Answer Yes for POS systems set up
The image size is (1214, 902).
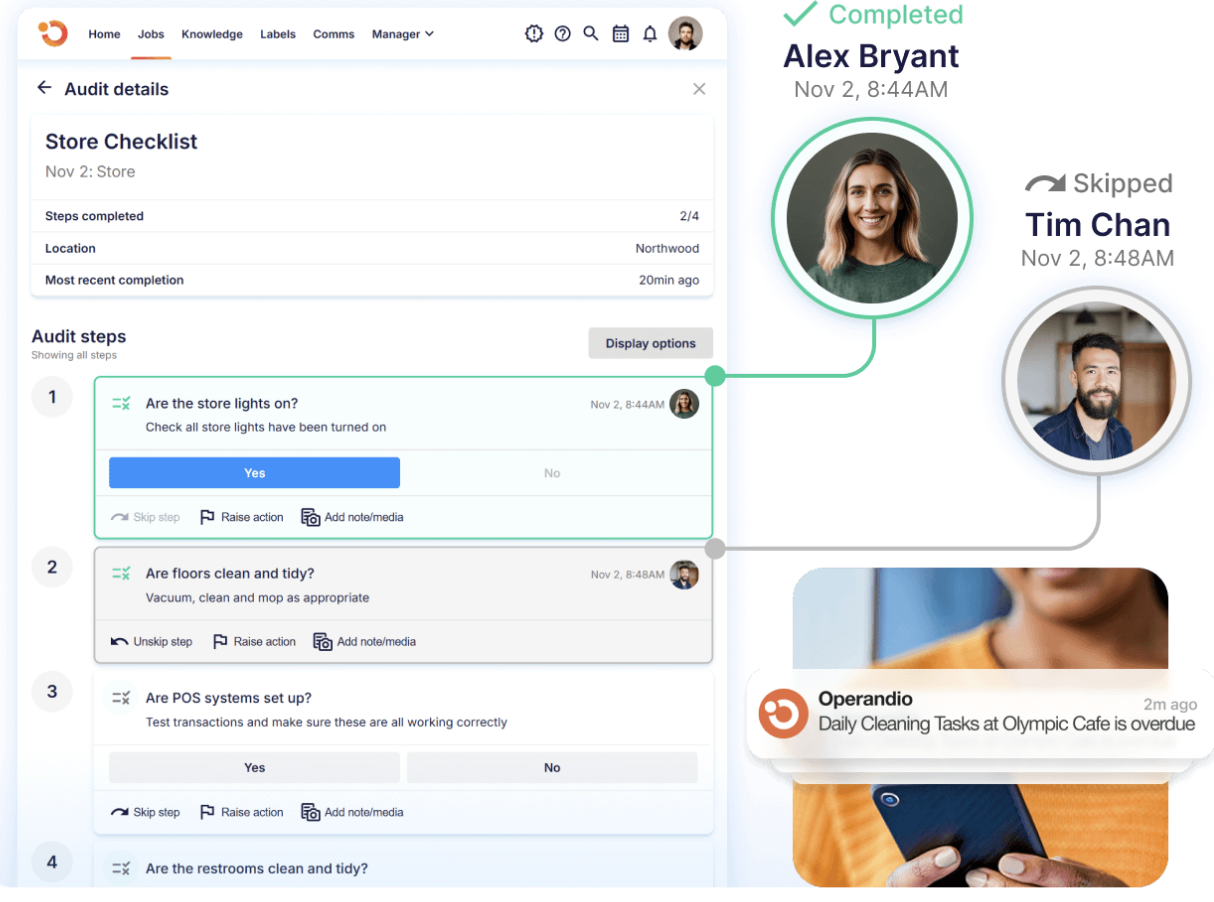tap(254, 768)
